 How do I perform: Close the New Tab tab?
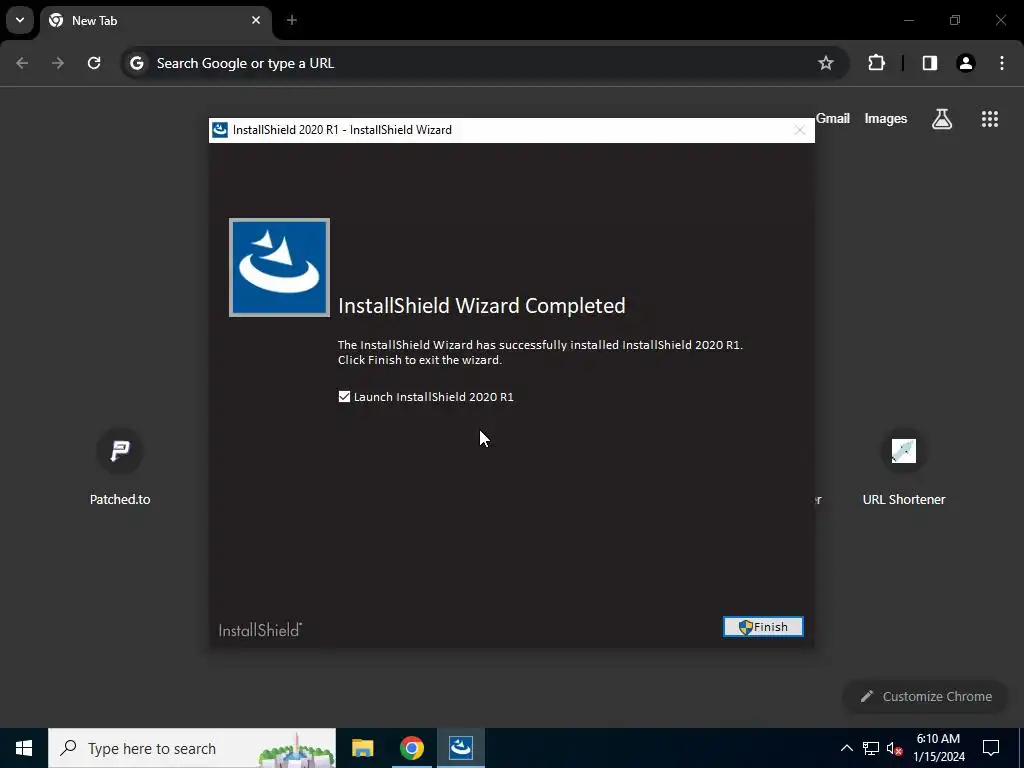[256, 20]
